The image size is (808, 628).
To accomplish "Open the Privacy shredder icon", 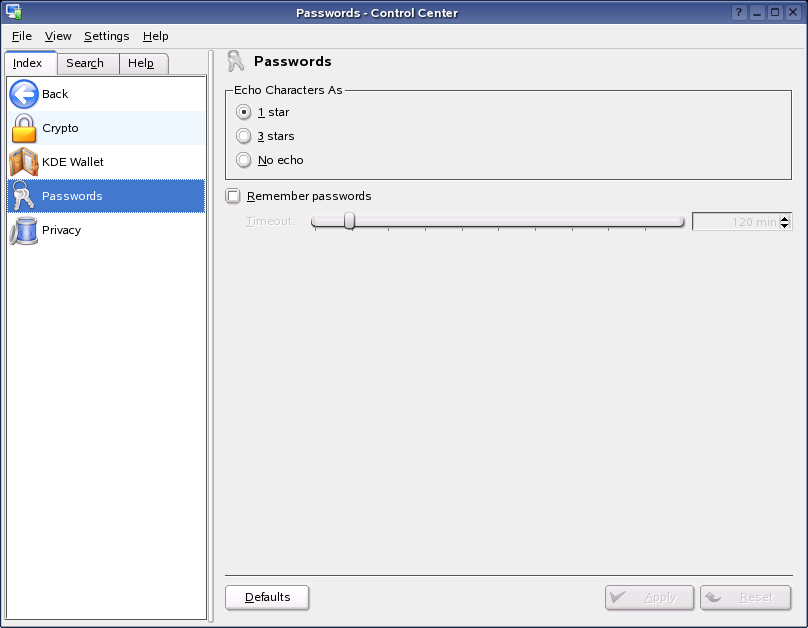I will coord(24,230).
